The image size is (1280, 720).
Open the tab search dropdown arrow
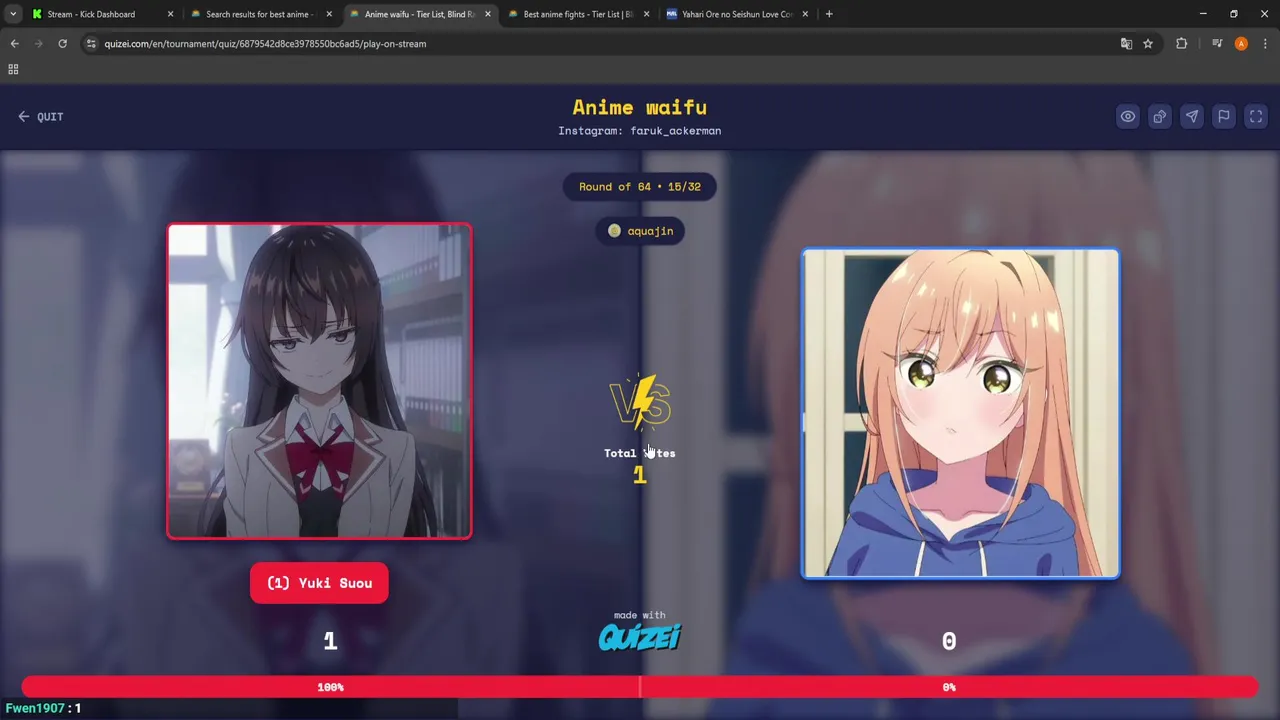13,14
